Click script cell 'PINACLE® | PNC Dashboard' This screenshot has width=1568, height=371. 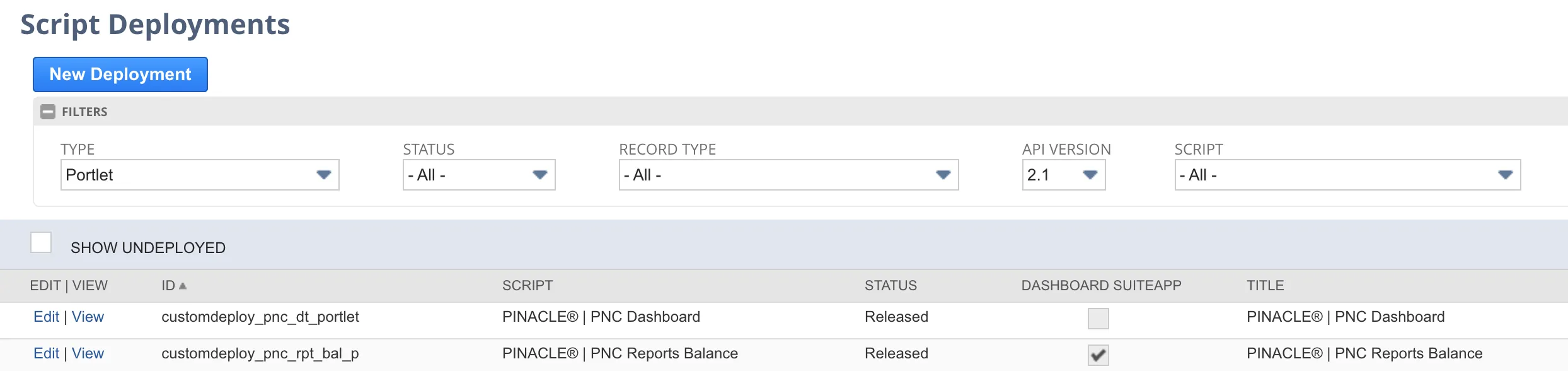601,317
